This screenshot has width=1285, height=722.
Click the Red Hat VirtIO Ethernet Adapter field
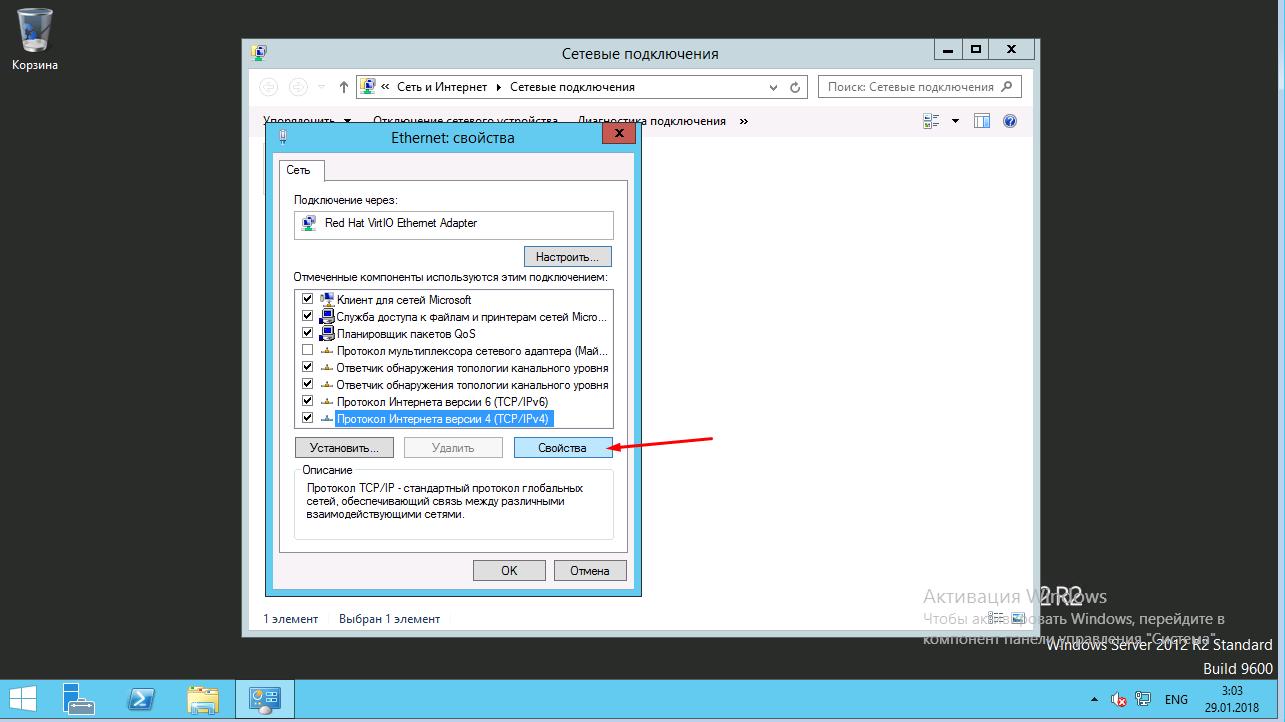click(x=454, y=224)
